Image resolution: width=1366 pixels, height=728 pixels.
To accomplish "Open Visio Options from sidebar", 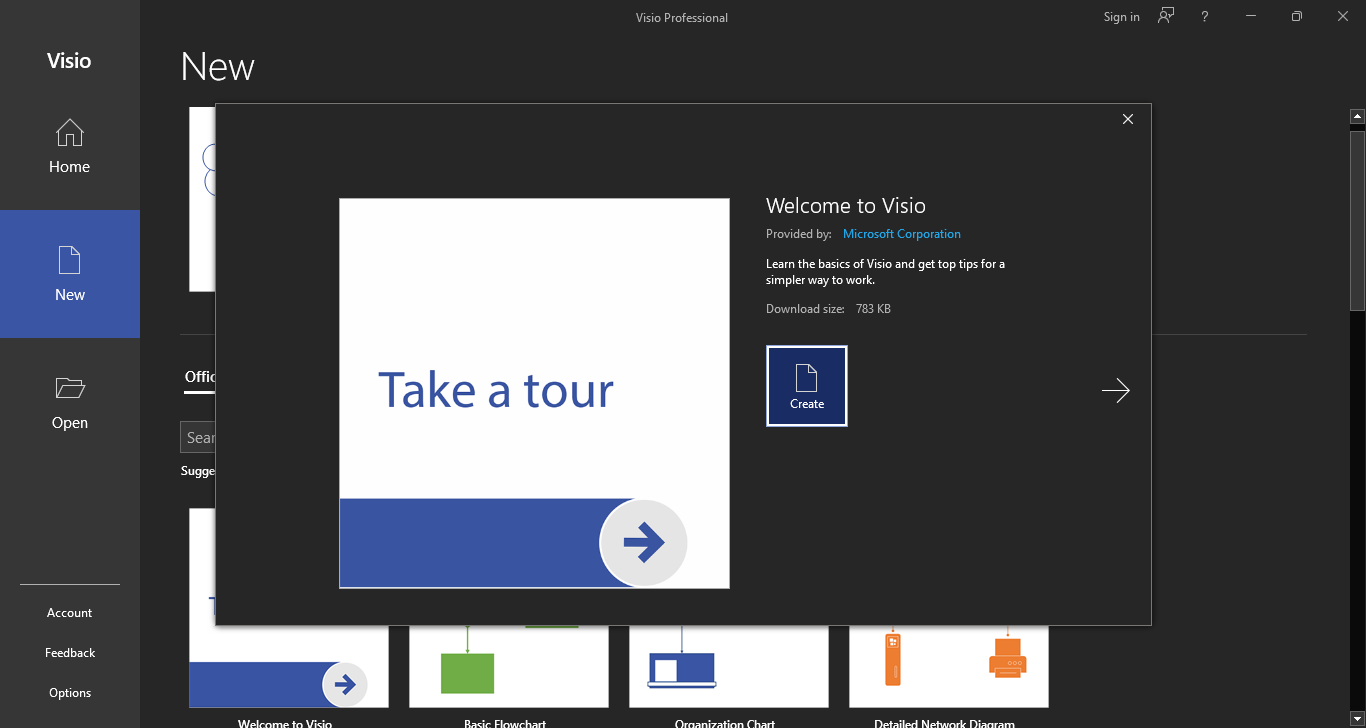I will [x=70, y=693].
